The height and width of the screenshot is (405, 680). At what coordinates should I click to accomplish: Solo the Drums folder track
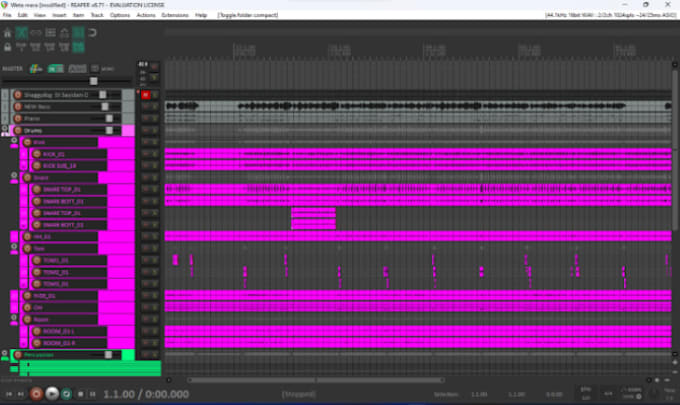tap(155, 130)
